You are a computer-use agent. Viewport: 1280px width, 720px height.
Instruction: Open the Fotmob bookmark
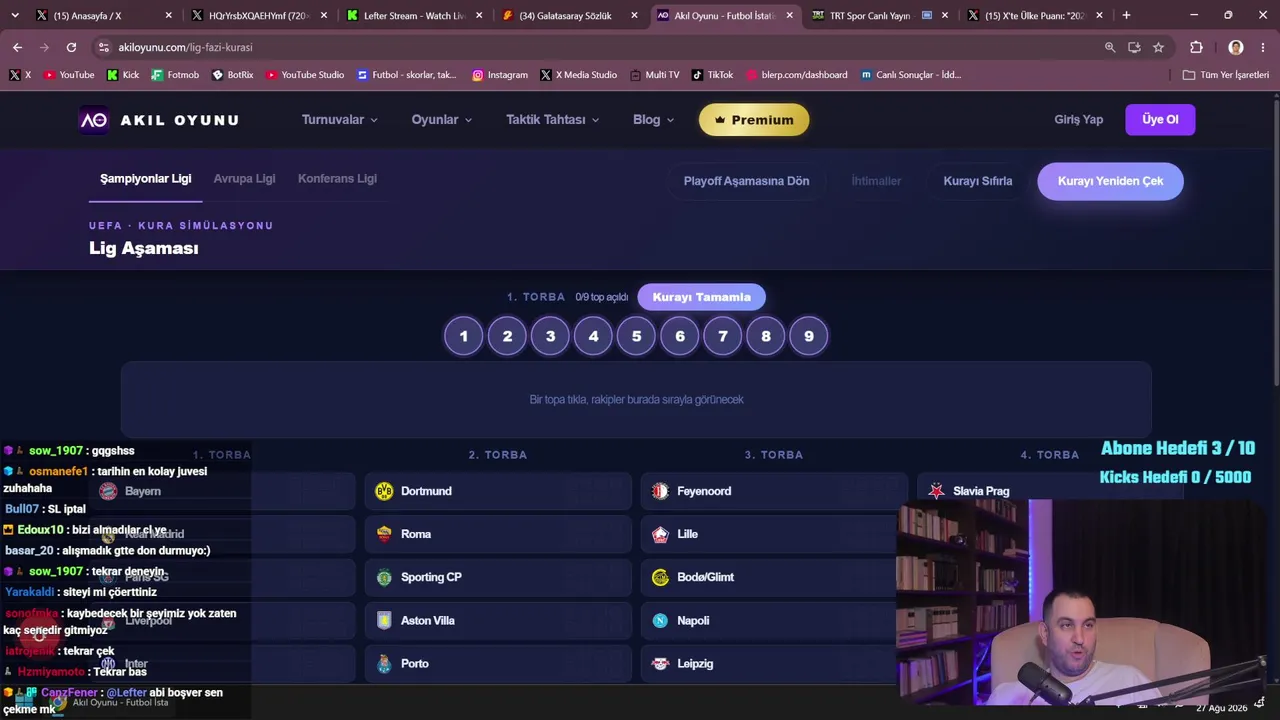[x=175, y=75]
